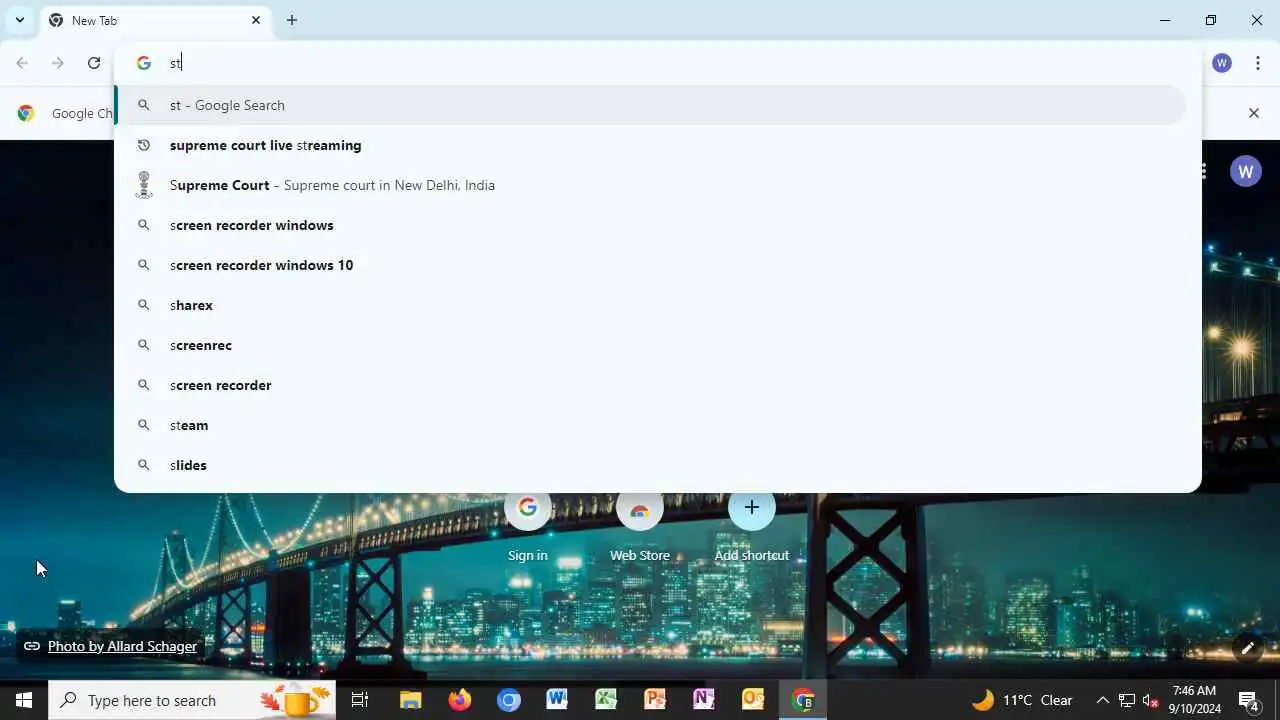Launch Word from taskbar
The image size is (1280, 720).
[x=557, y=700]
